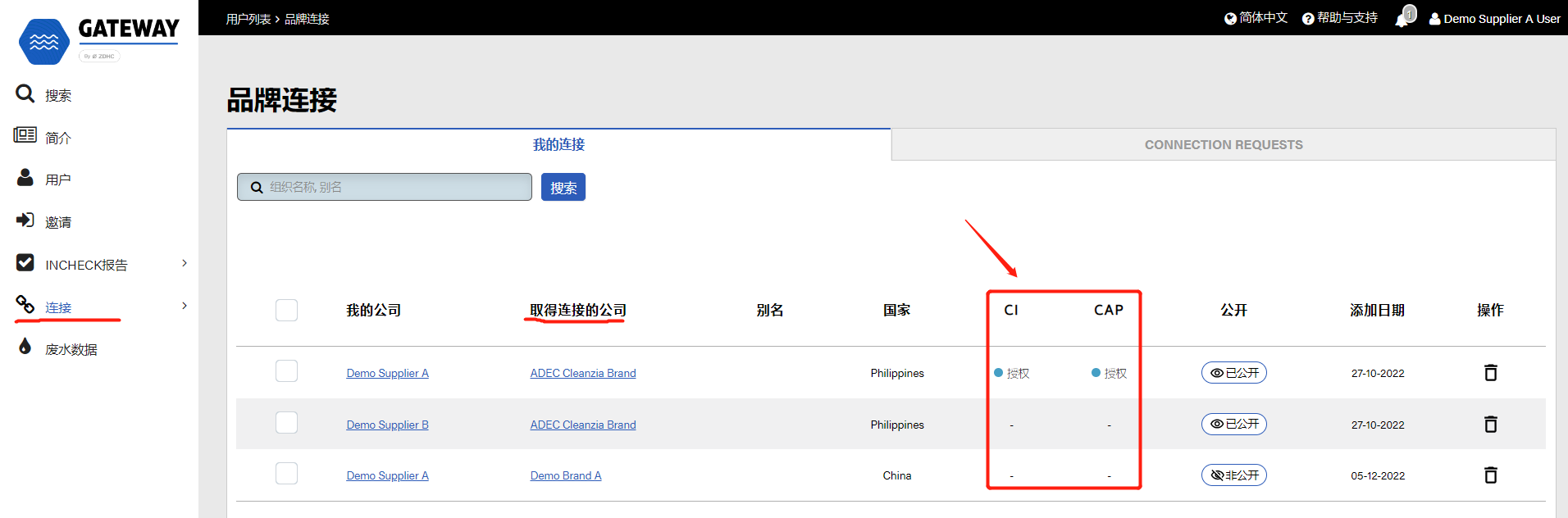Click the 添加日期 column header
This screenshot has height=518, width=1568.
click(1378, 311)
